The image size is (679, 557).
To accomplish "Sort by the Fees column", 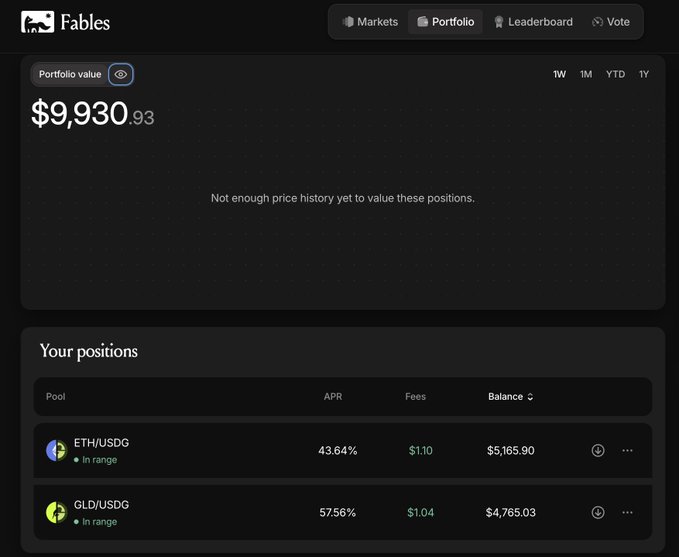I will [415, 397].
